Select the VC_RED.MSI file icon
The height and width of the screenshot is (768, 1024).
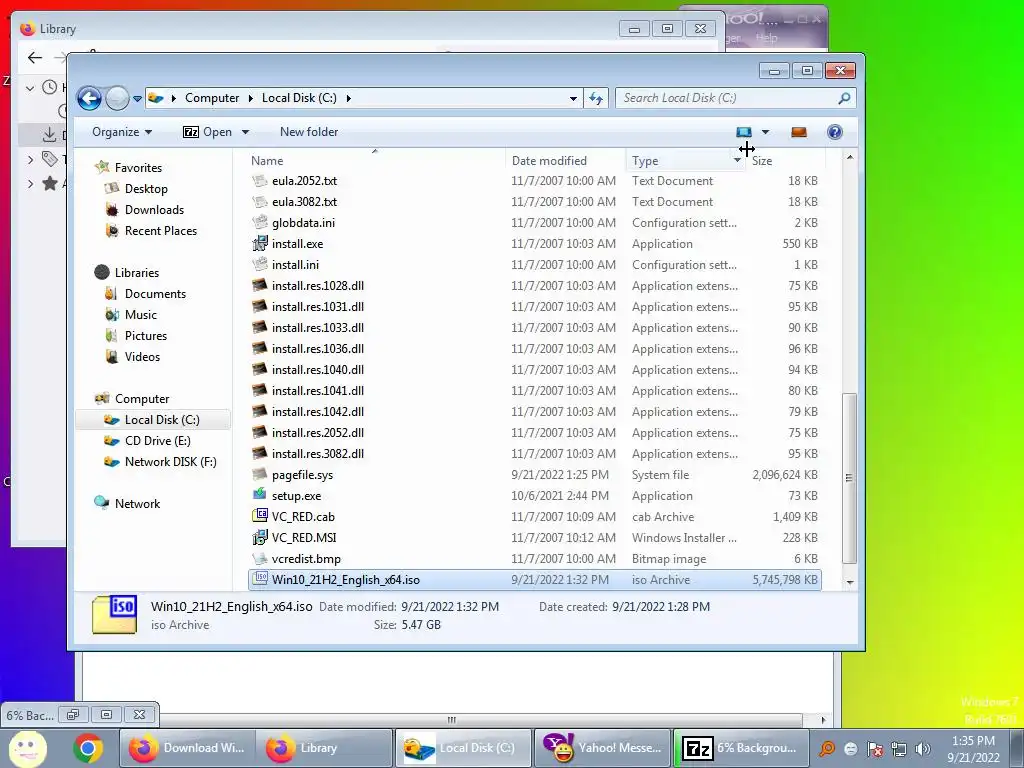point(260,537)
